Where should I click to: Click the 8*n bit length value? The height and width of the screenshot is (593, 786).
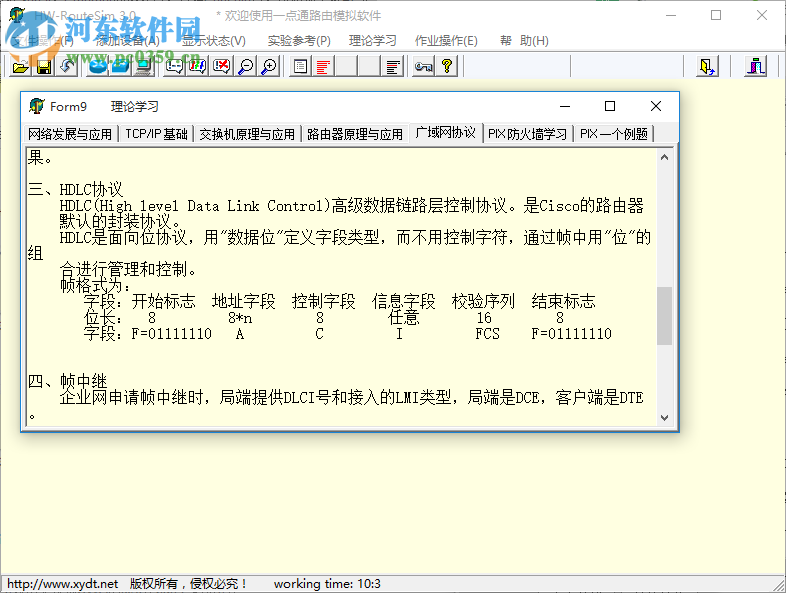point(240,318)
